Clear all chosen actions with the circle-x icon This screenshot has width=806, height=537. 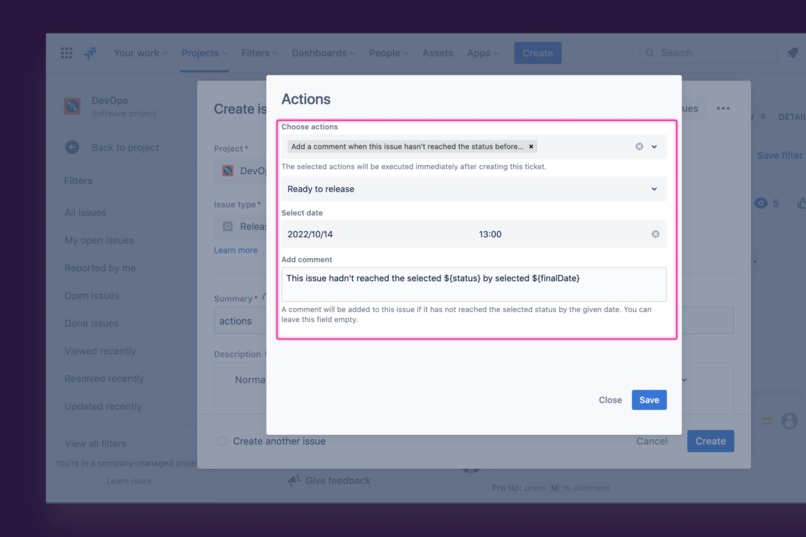(639, 146)
